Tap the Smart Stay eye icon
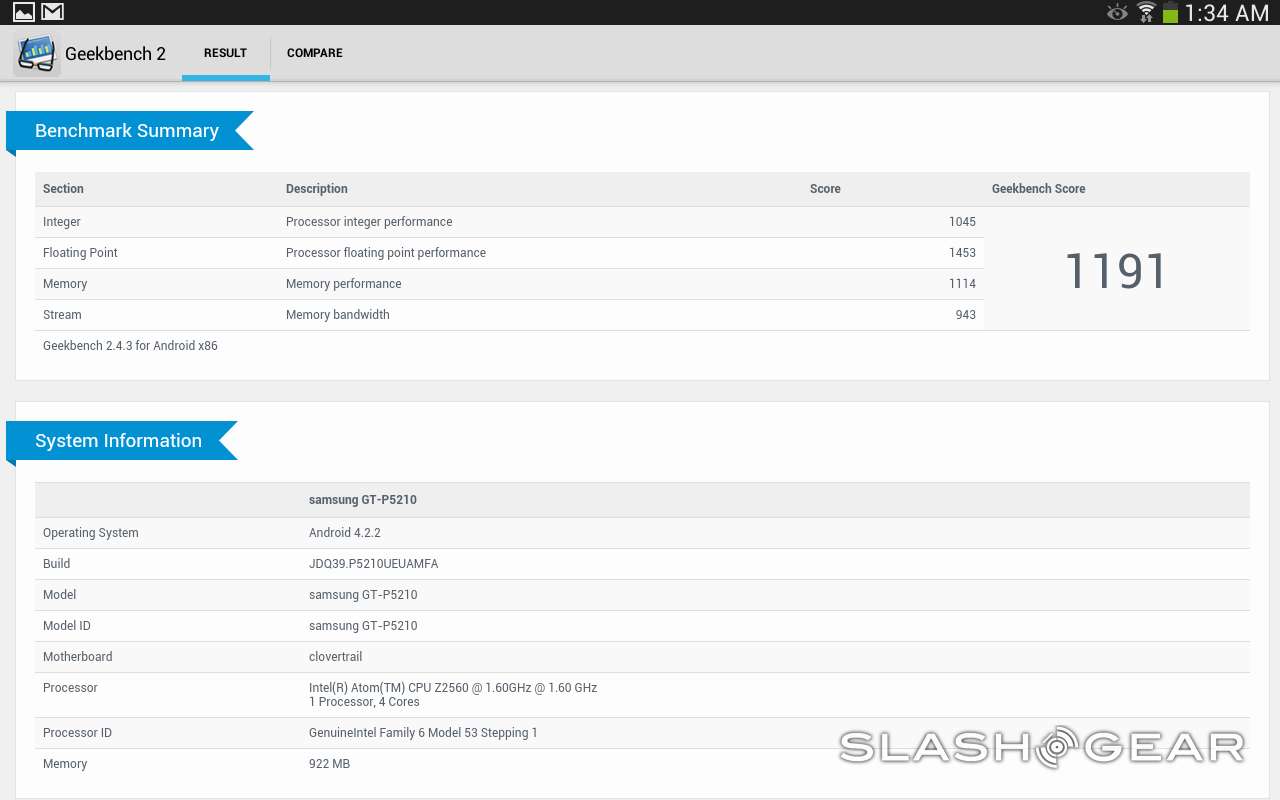Image resolution: width=1280 pixels, height=800 pixels. click(x=1117, y=12)
